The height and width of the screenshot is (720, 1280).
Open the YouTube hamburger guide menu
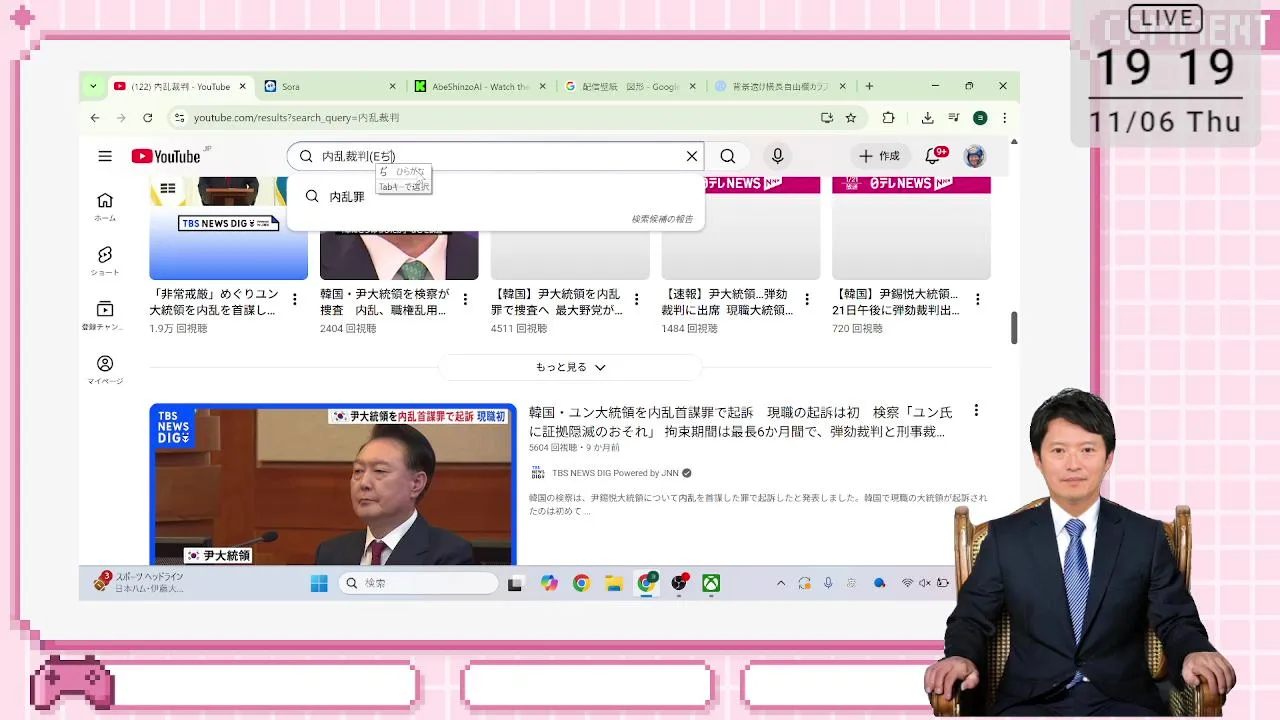click(x=105, y=156)
